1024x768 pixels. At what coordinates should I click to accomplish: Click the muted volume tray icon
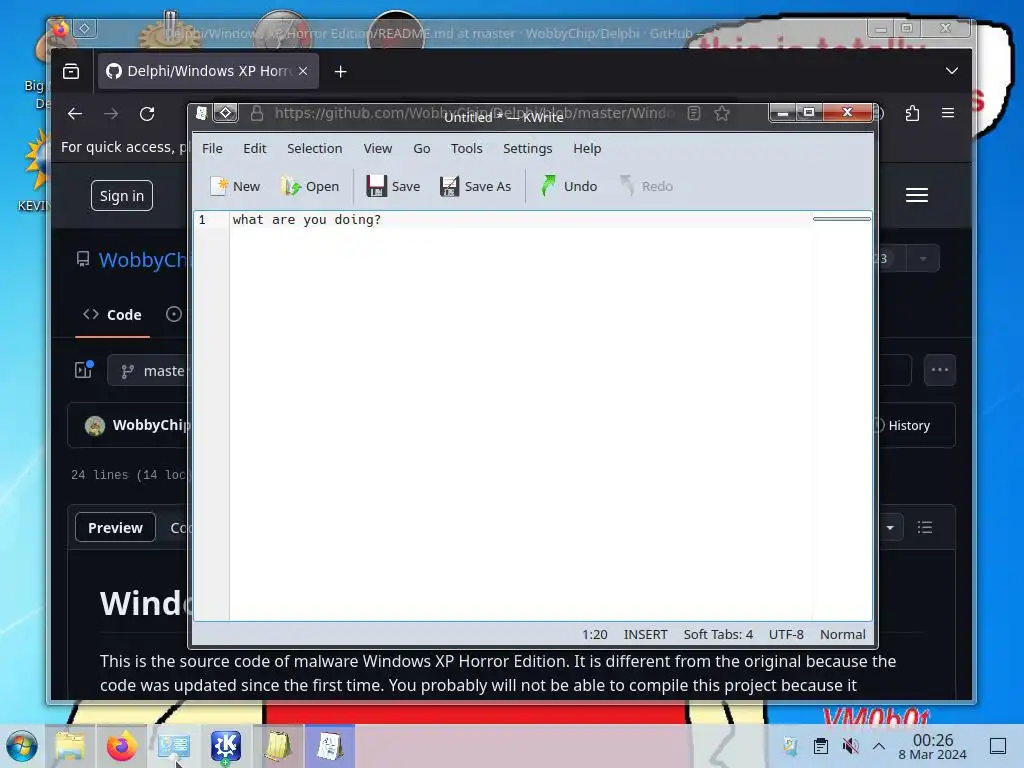tap(850, 746)
